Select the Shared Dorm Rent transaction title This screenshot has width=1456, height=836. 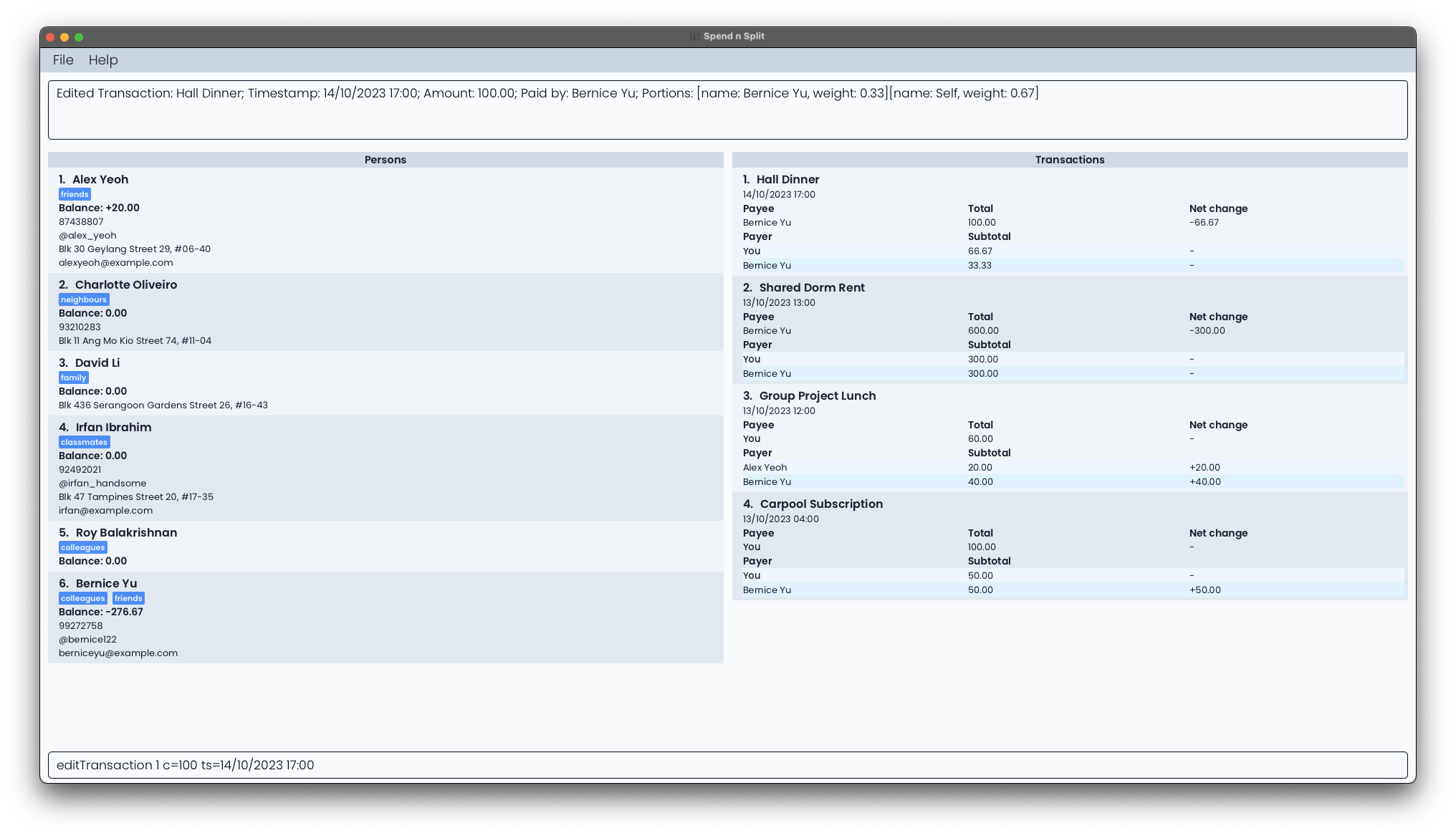[x=813, y=288]
